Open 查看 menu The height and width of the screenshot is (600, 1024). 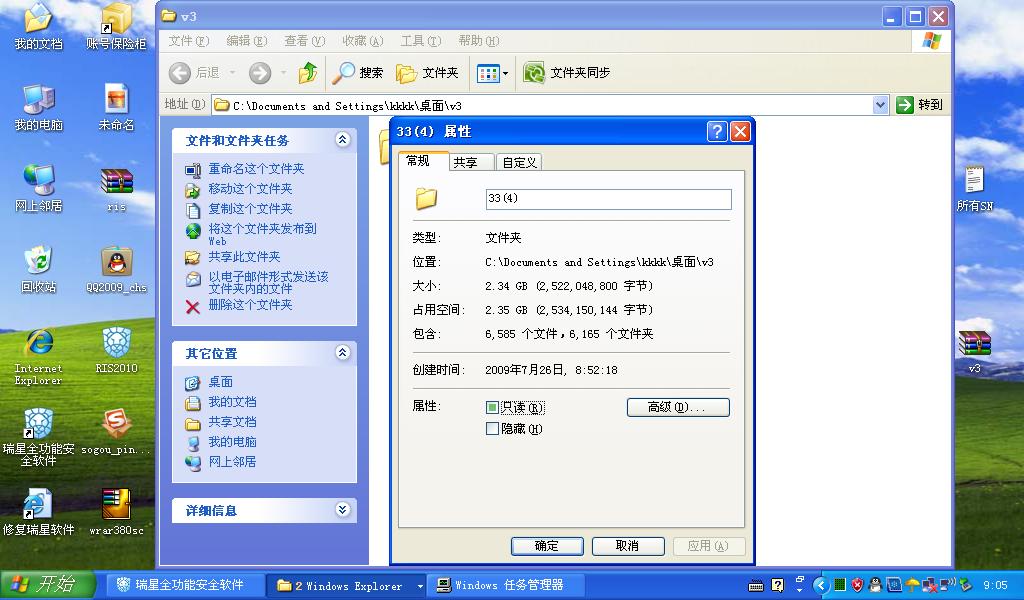[304, 40]
